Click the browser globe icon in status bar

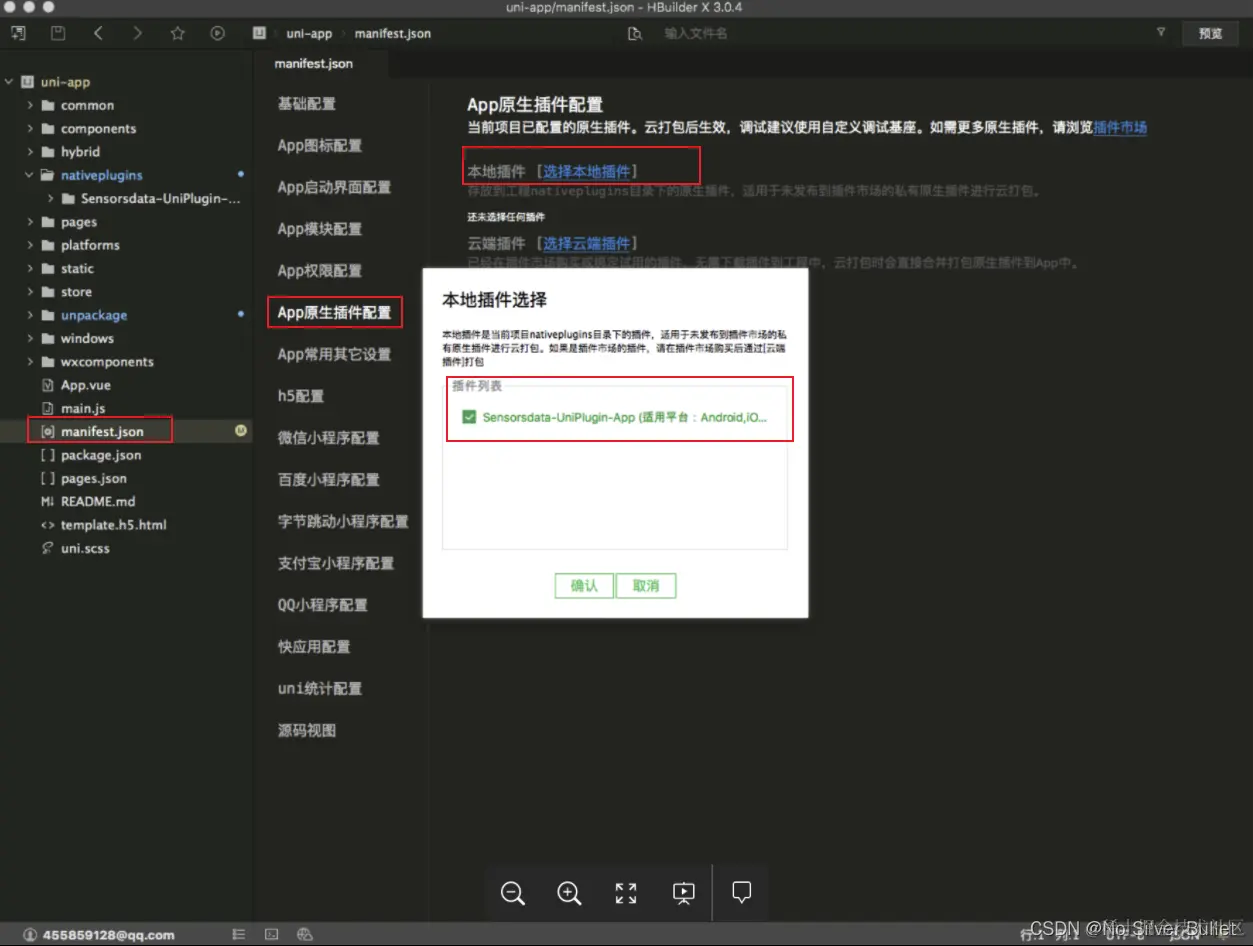(x=304, y=934)
